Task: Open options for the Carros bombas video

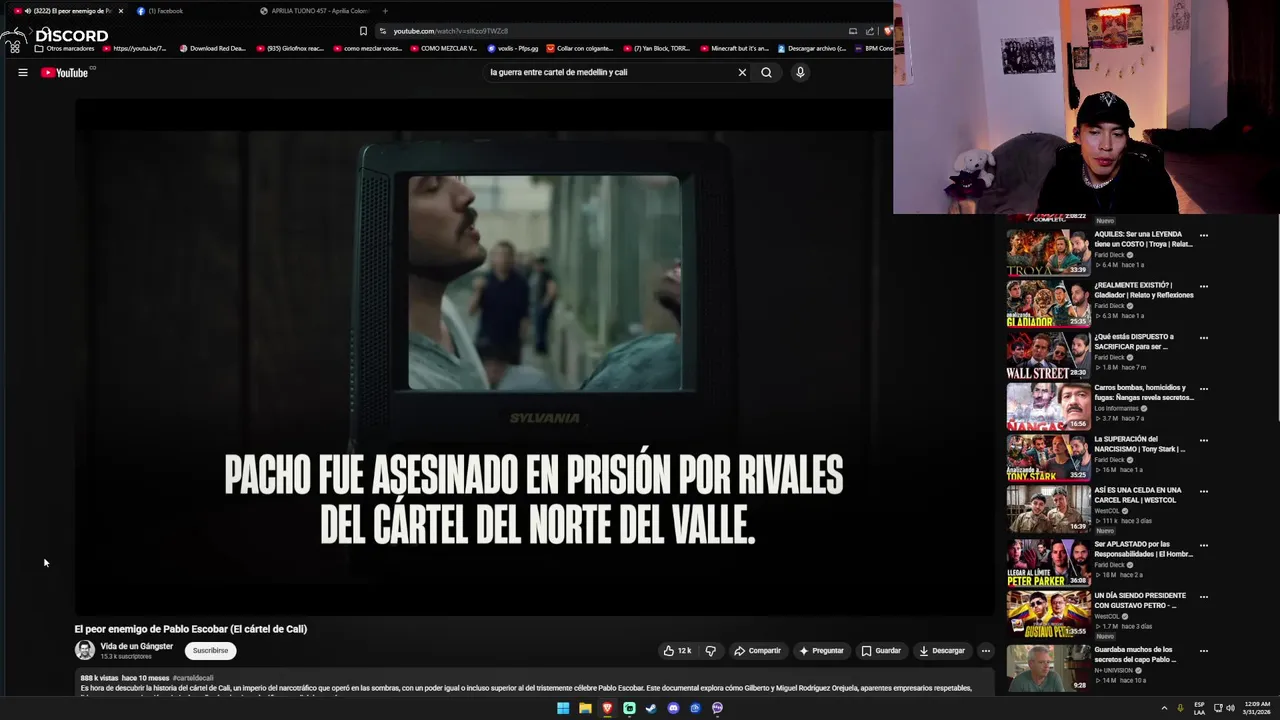Action: coord(1204,389)
